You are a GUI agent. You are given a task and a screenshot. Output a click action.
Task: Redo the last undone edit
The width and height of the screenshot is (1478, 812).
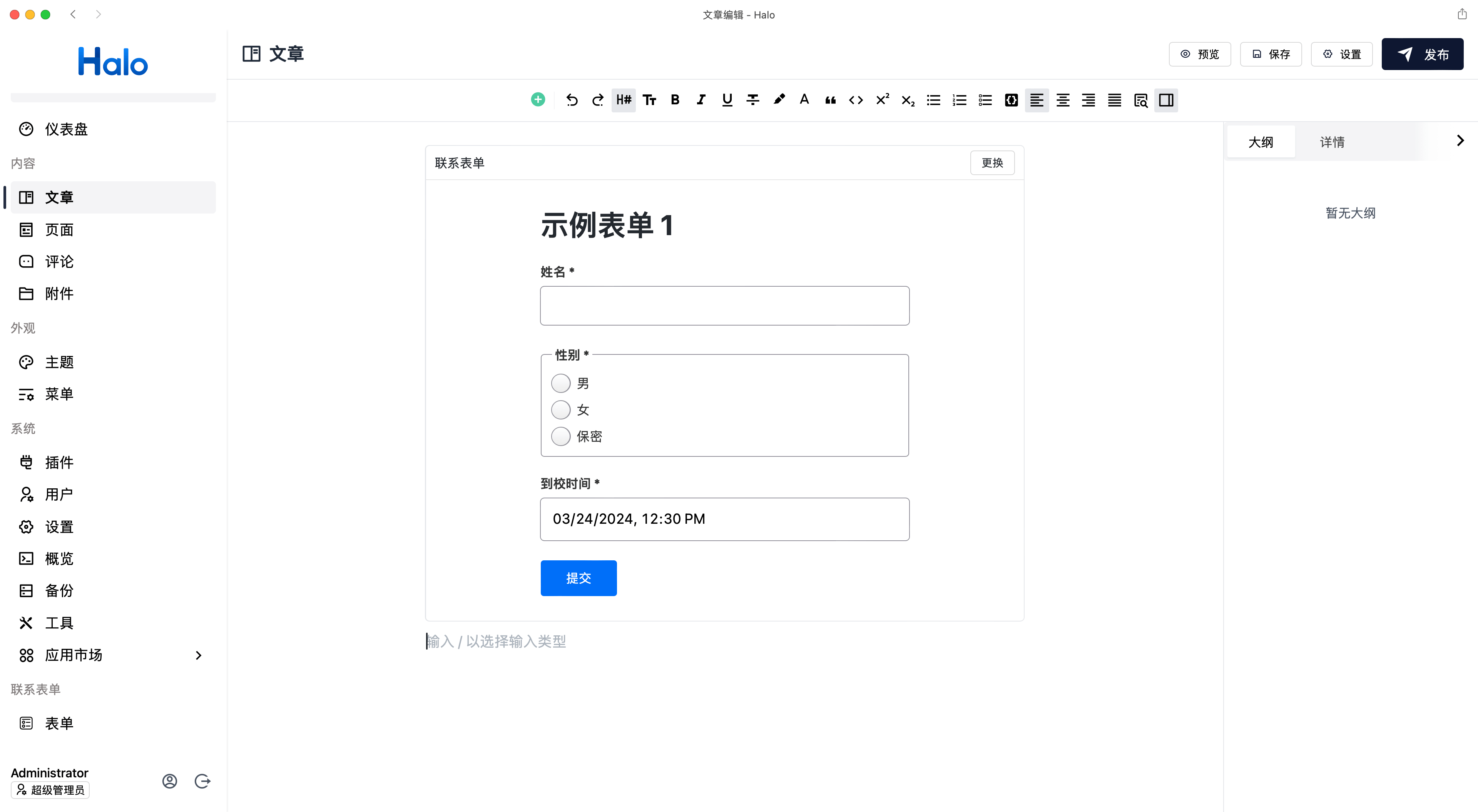tap(597, 100)
